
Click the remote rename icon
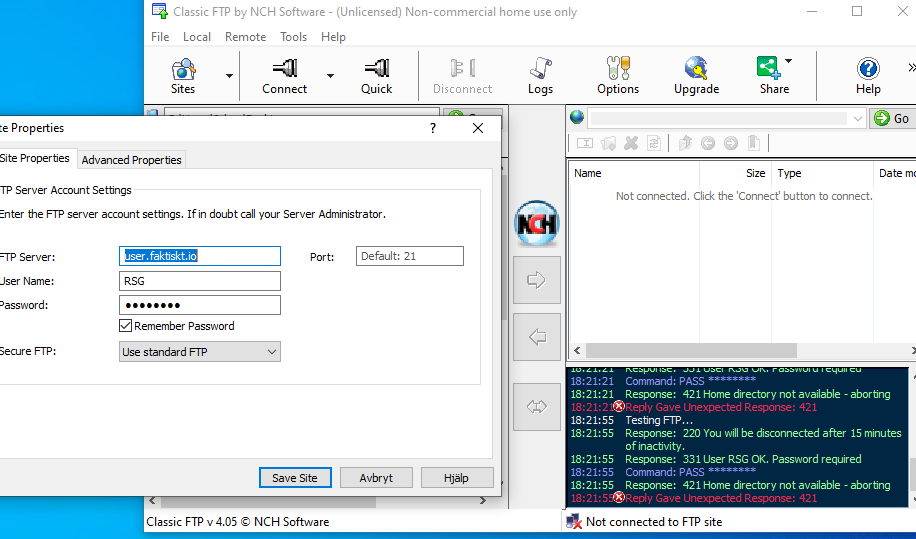click(x=585, y=143)
